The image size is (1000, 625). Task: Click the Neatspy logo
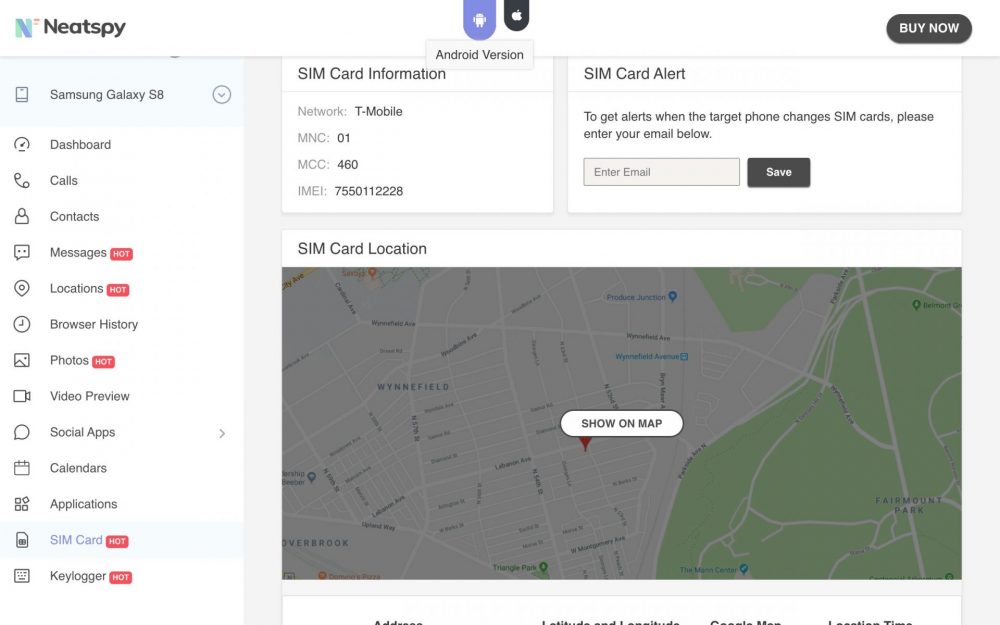click(x=70, y=27)
